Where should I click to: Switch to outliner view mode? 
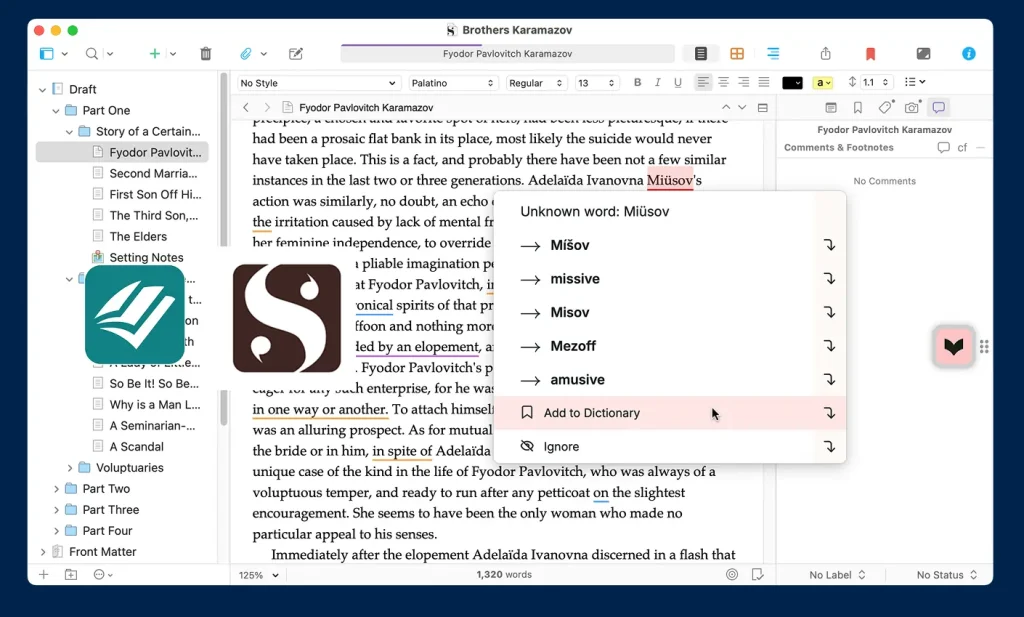[773, 54]
